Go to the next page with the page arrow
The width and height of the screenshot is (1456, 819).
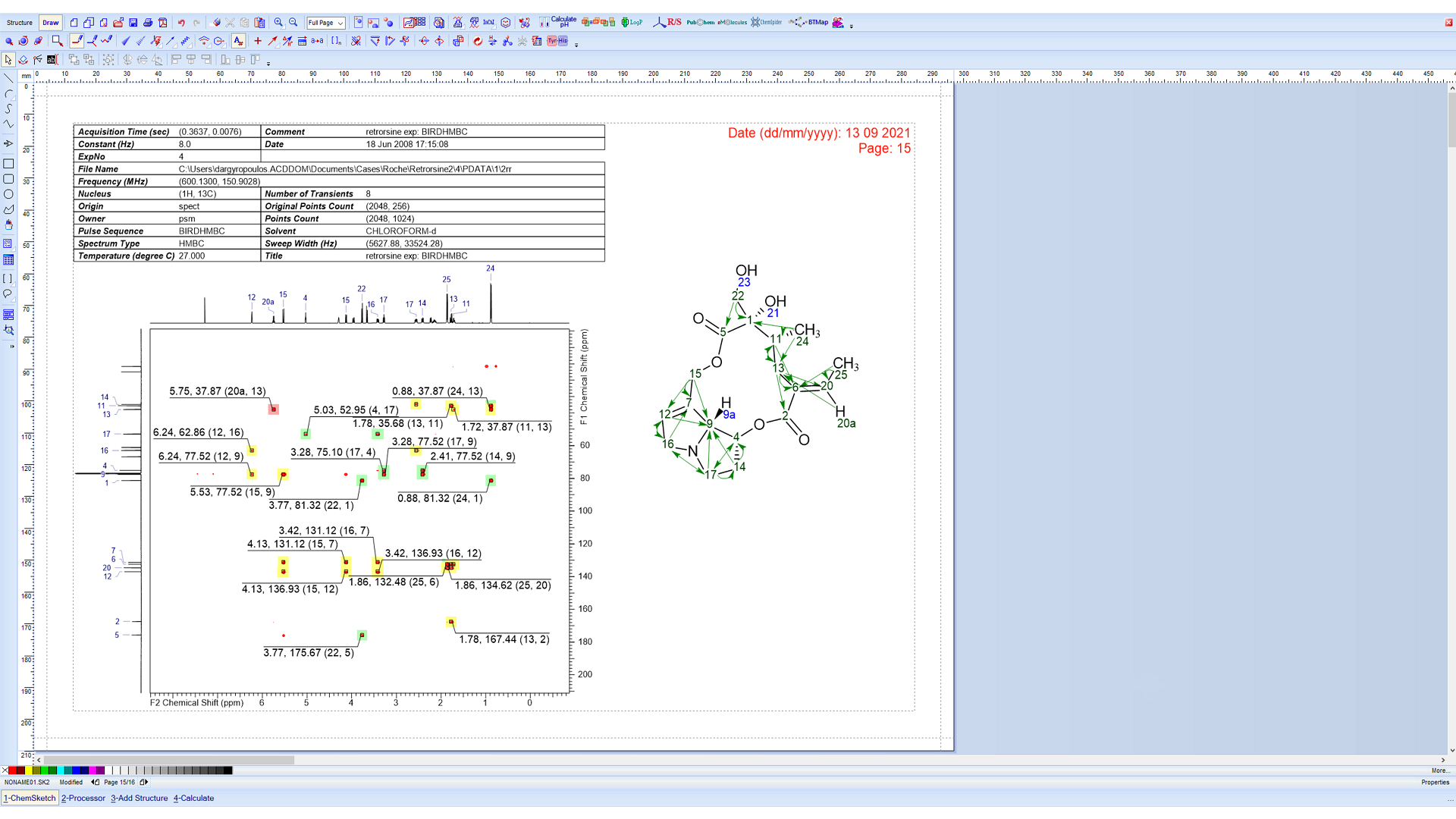(144, 782)
